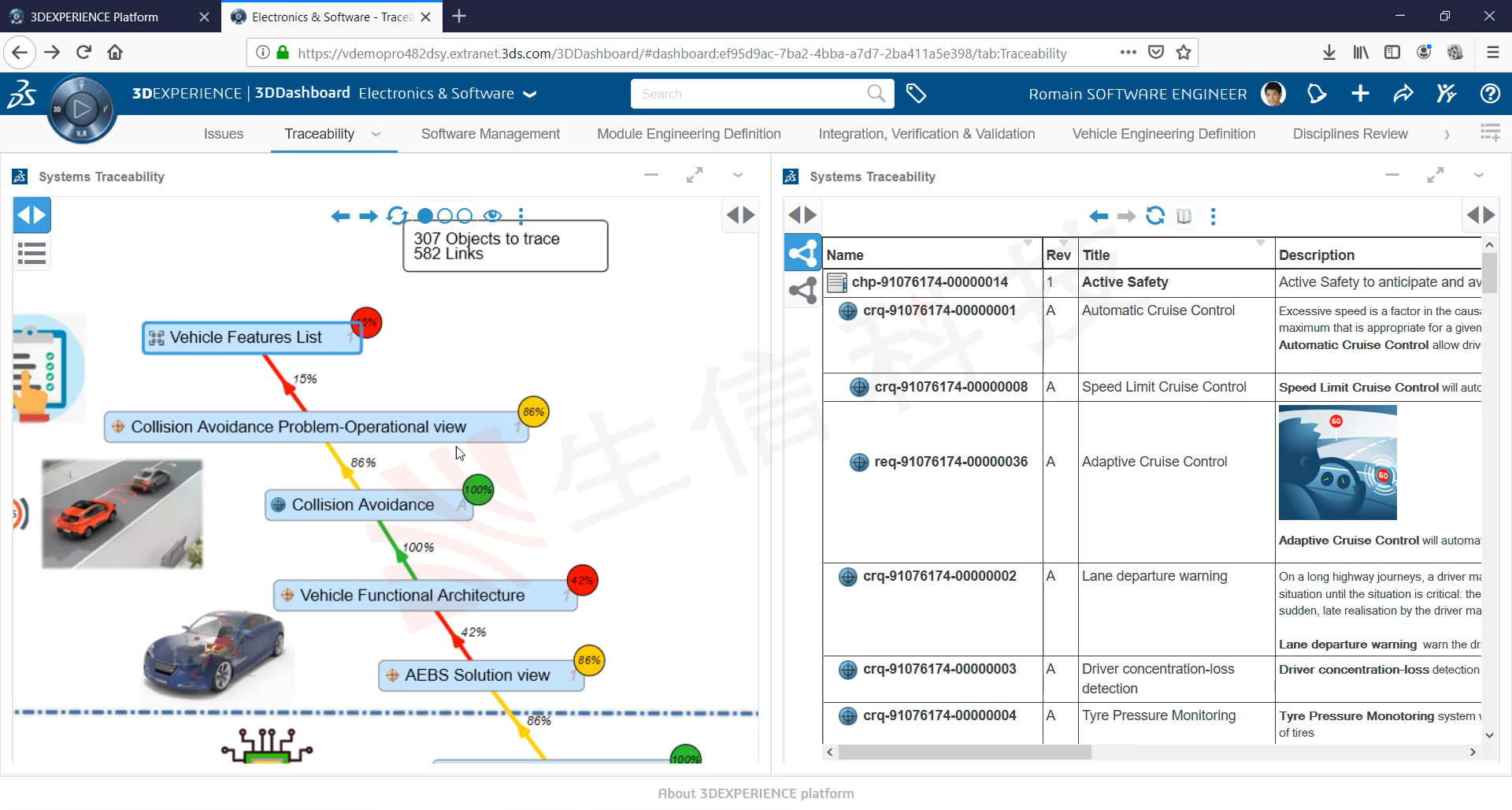Open the tab list menu icon
The image size is (1512, 810).
click(x=1490, y=133)
